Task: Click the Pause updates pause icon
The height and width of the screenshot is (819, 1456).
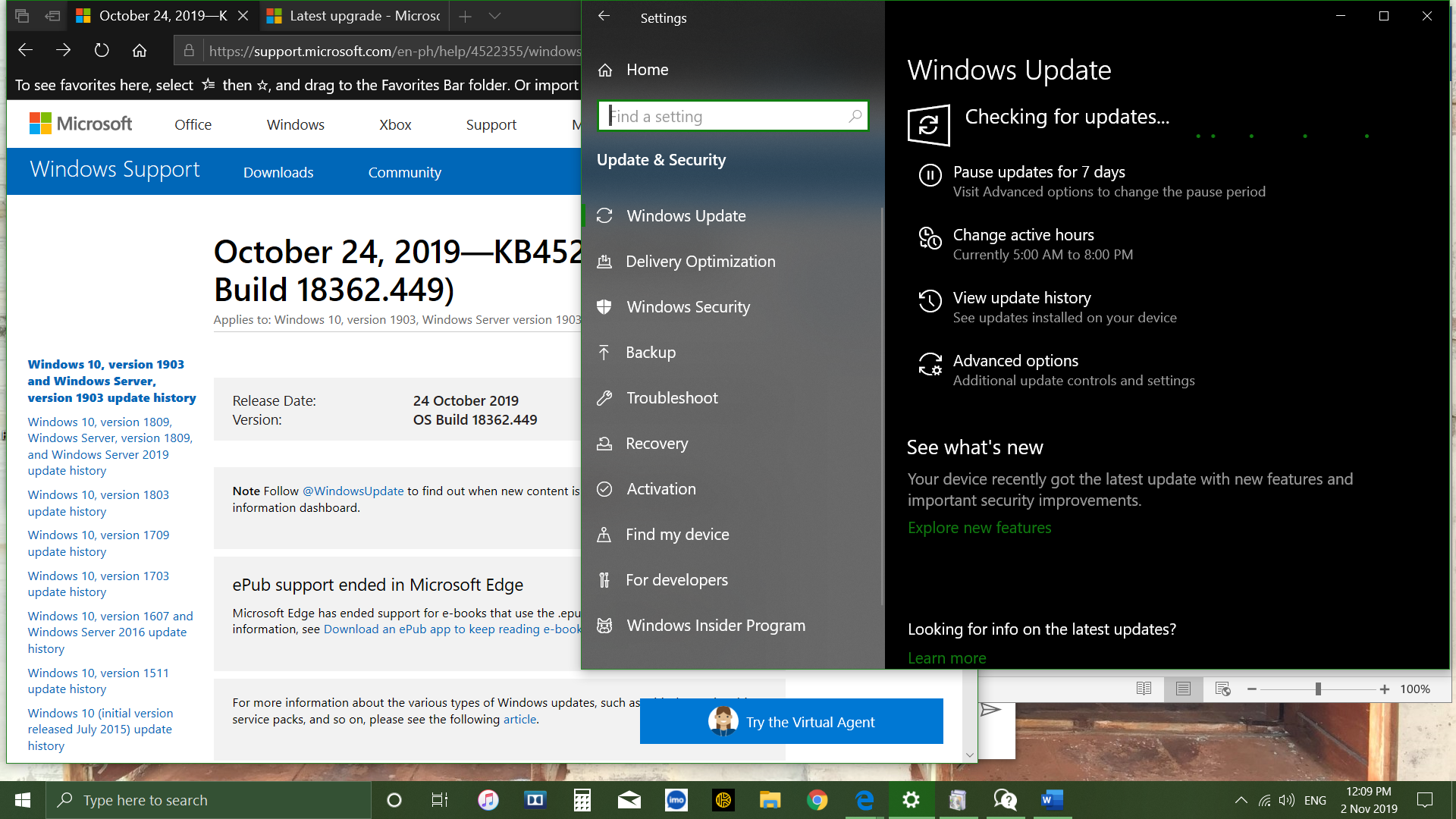Action: (930, 175)
